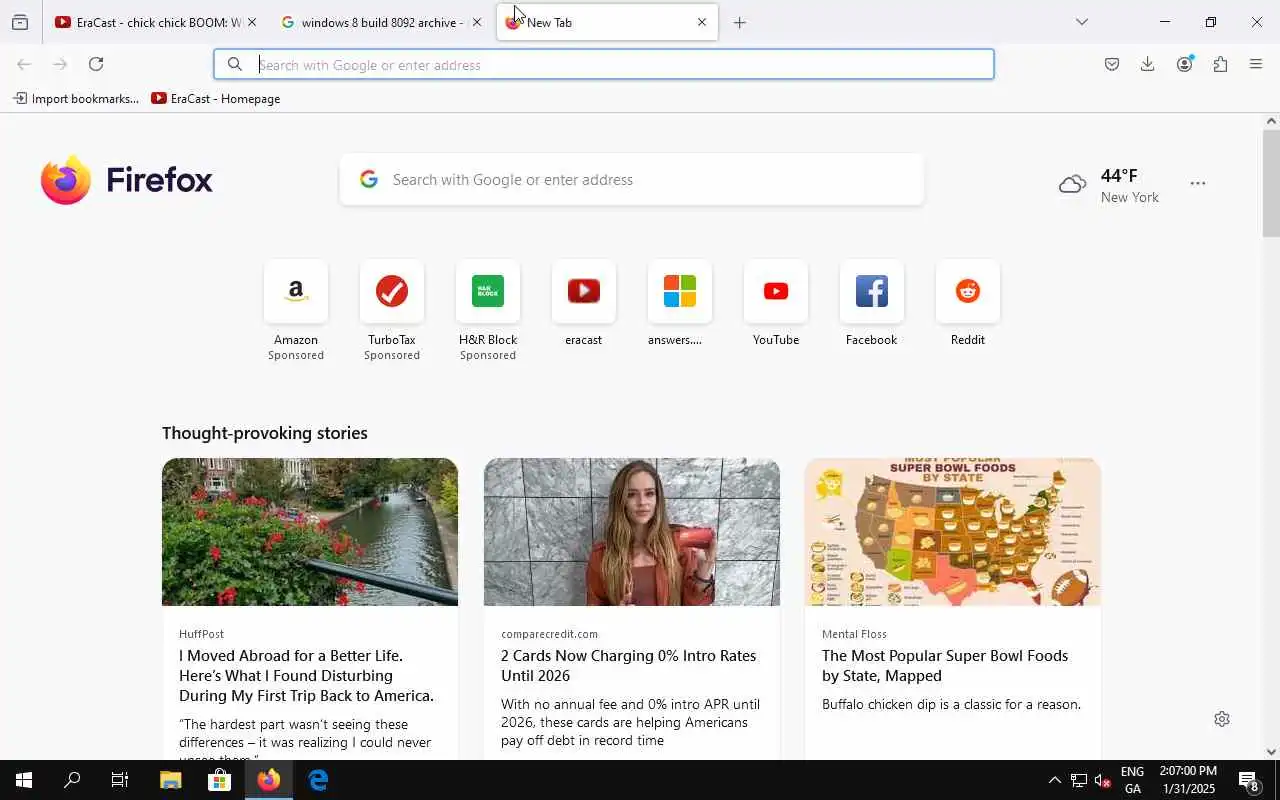
Task: Open the Super Bowl foods map thumbnail
Action: (x=953, y=532)
